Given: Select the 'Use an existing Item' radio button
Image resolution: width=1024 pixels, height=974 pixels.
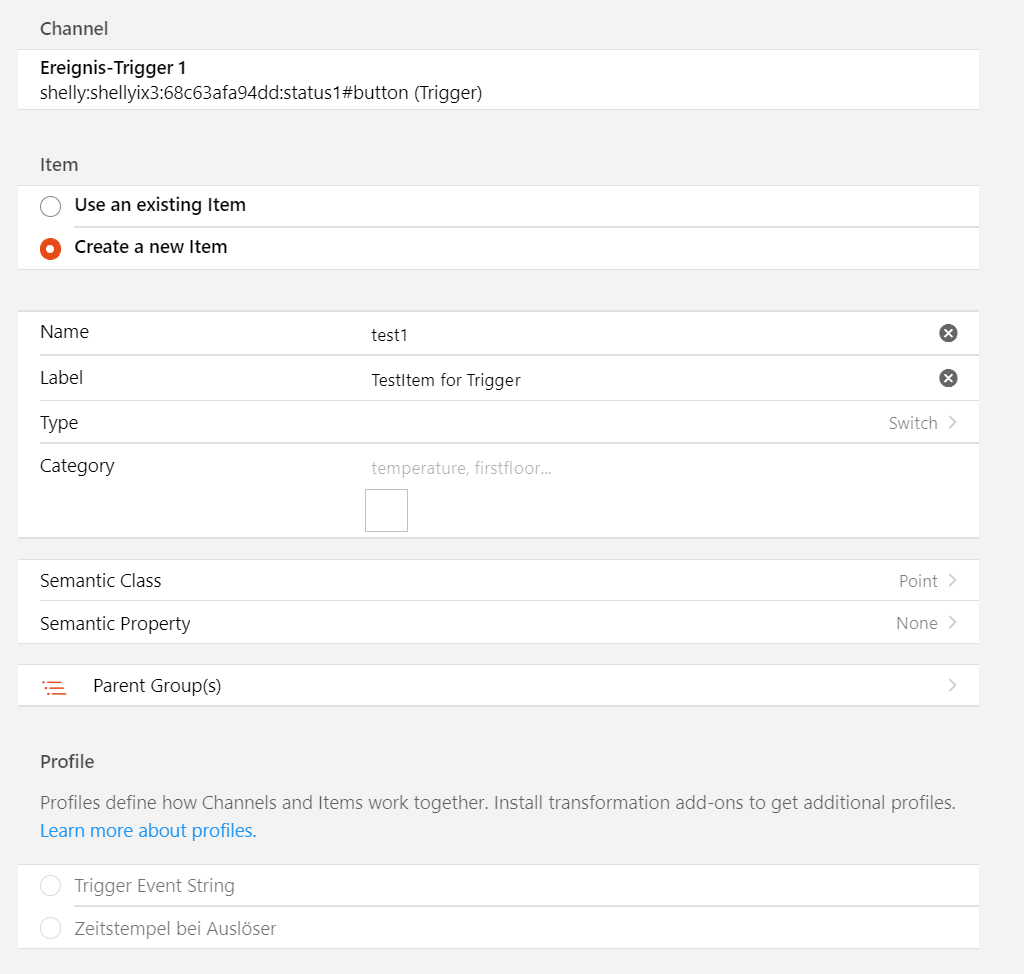Looking at the screenshot, I should pos(50,206).
